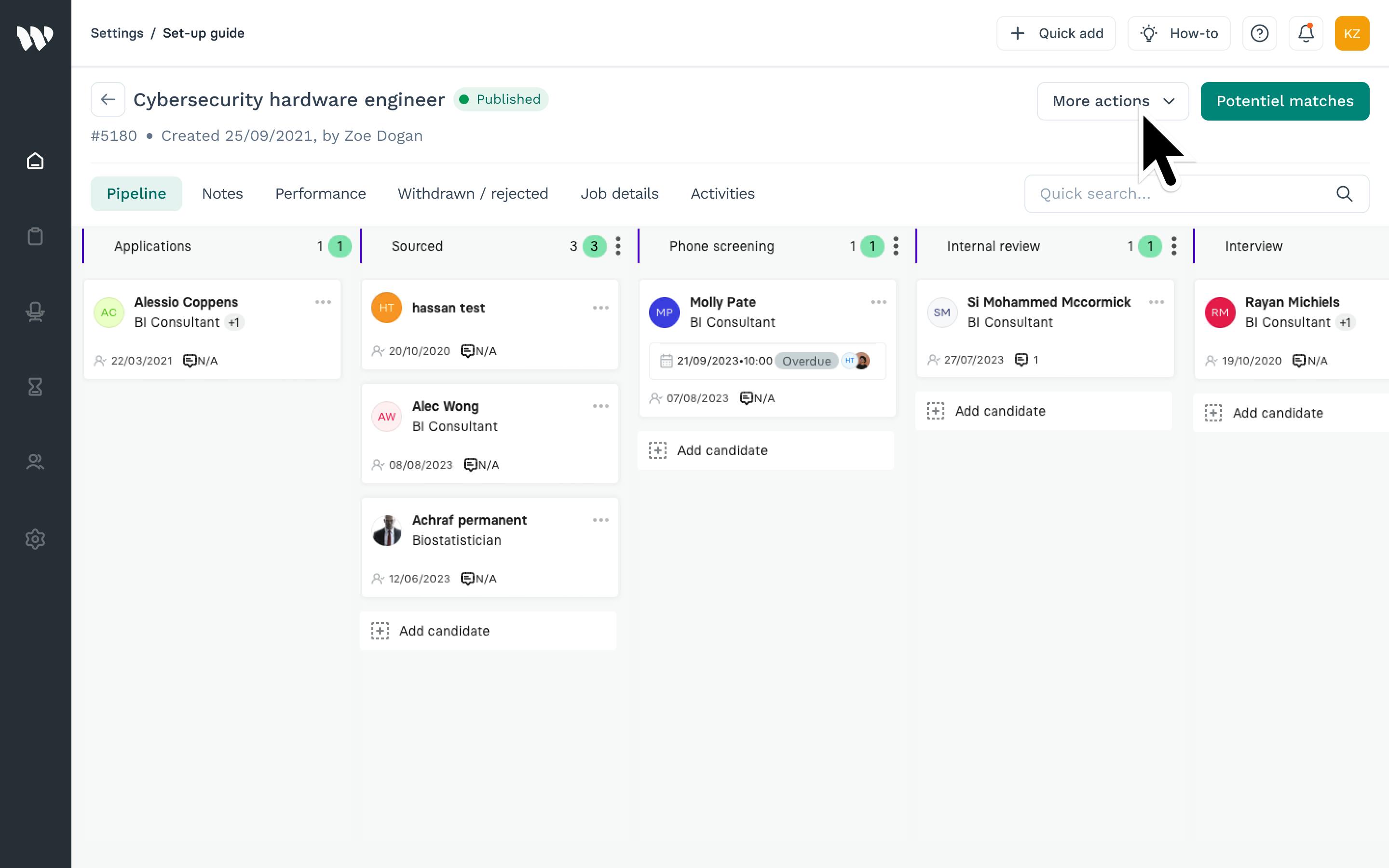
Task: Open the Withdrawn / rejected tab
Action: coord(472,194)
